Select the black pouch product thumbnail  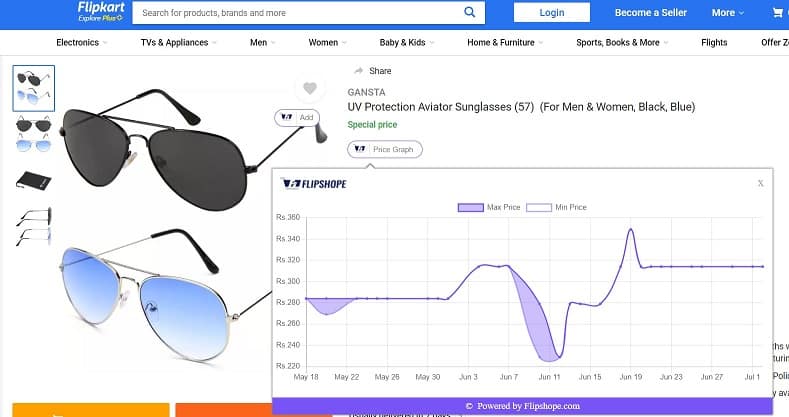pos(34,180)
